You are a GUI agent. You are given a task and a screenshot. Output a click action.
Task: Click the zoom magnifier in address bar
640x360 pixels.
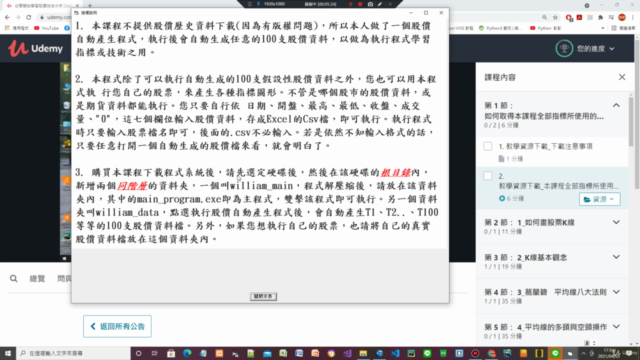click(544, 17)
